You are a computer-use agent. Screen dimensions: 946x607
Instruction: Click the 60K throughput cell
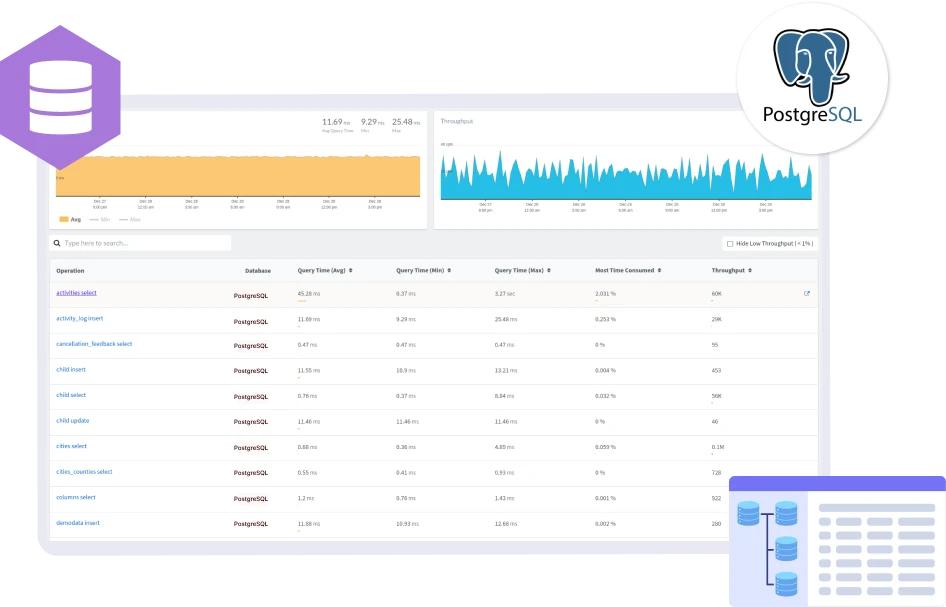click(x=716, y=294)
